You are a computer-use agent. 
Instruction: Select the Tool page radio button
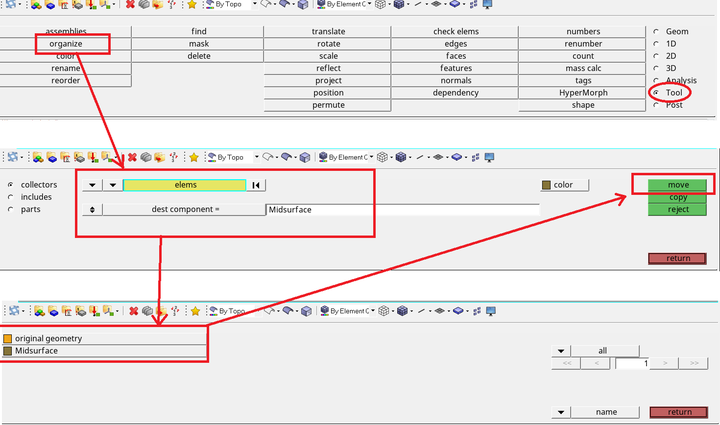[x=656, y=92]
